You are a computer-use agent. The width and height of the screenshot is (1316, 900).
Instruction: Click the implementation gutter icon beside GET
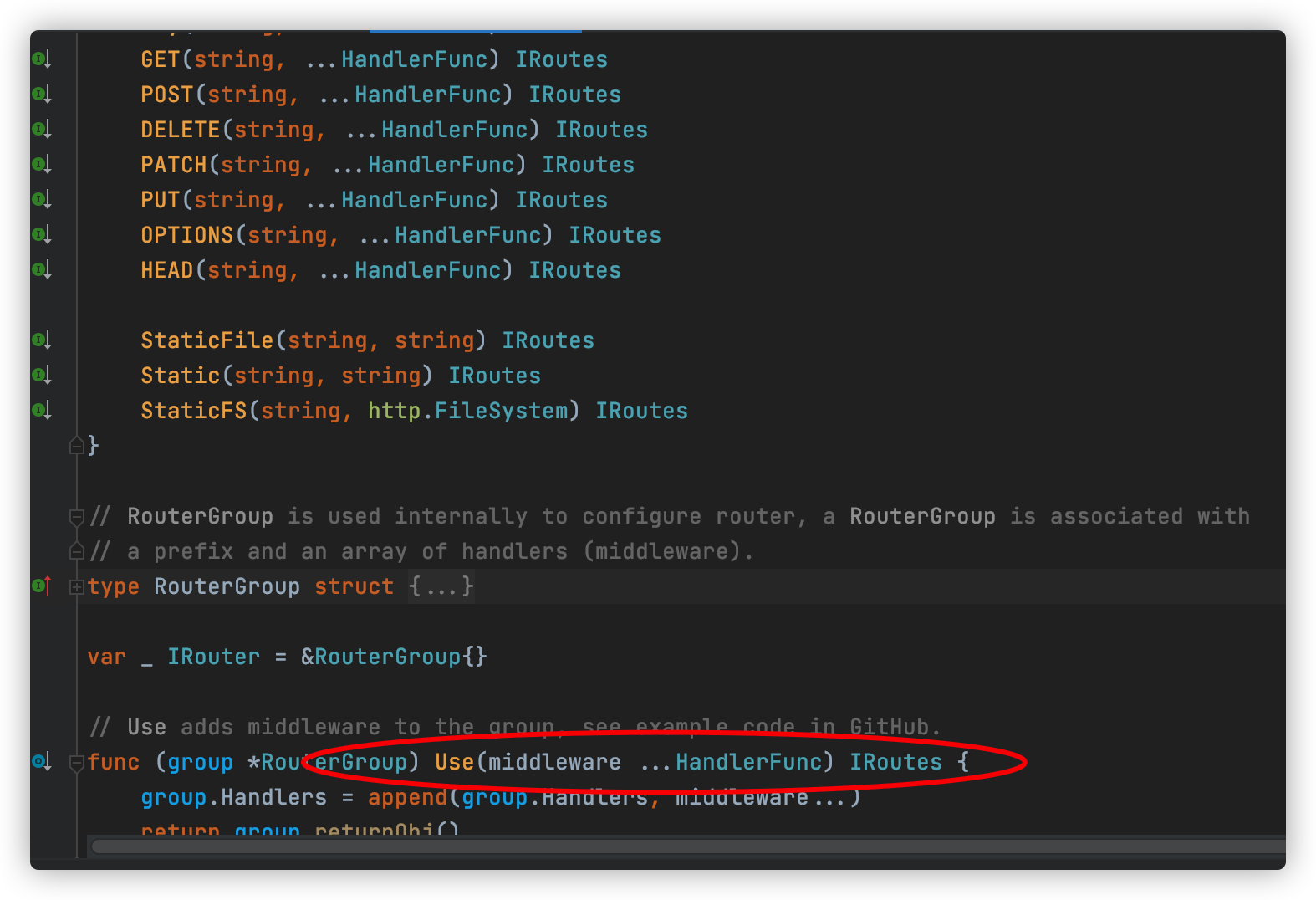coord(42,59)
